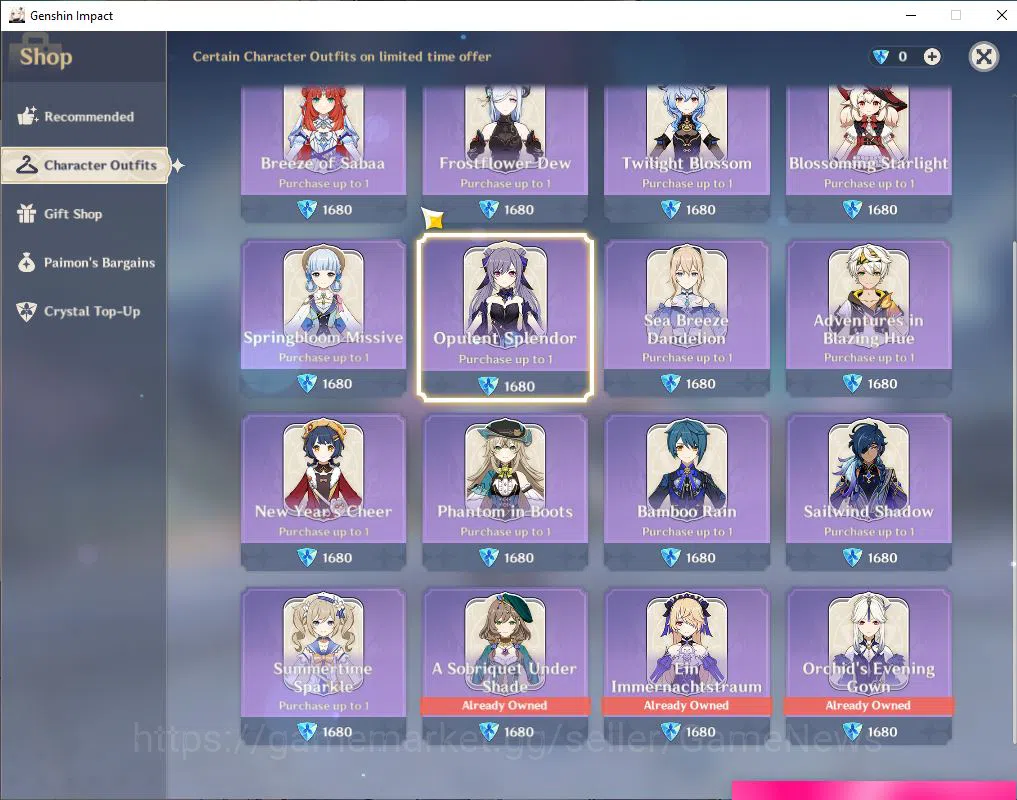Click 1680 price under Twilight Blossom
This screenshot has height=800, width=1017.
700,210
